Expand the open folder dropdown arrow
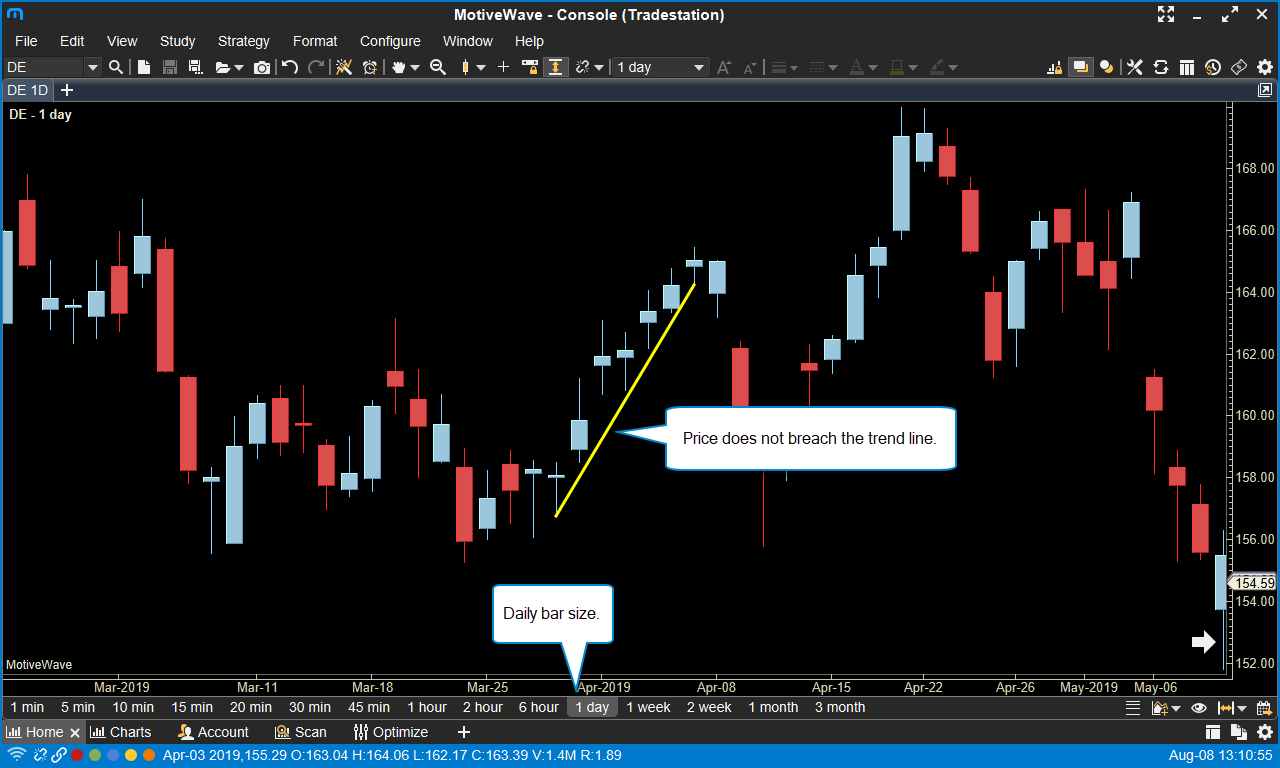 (238, 68)
